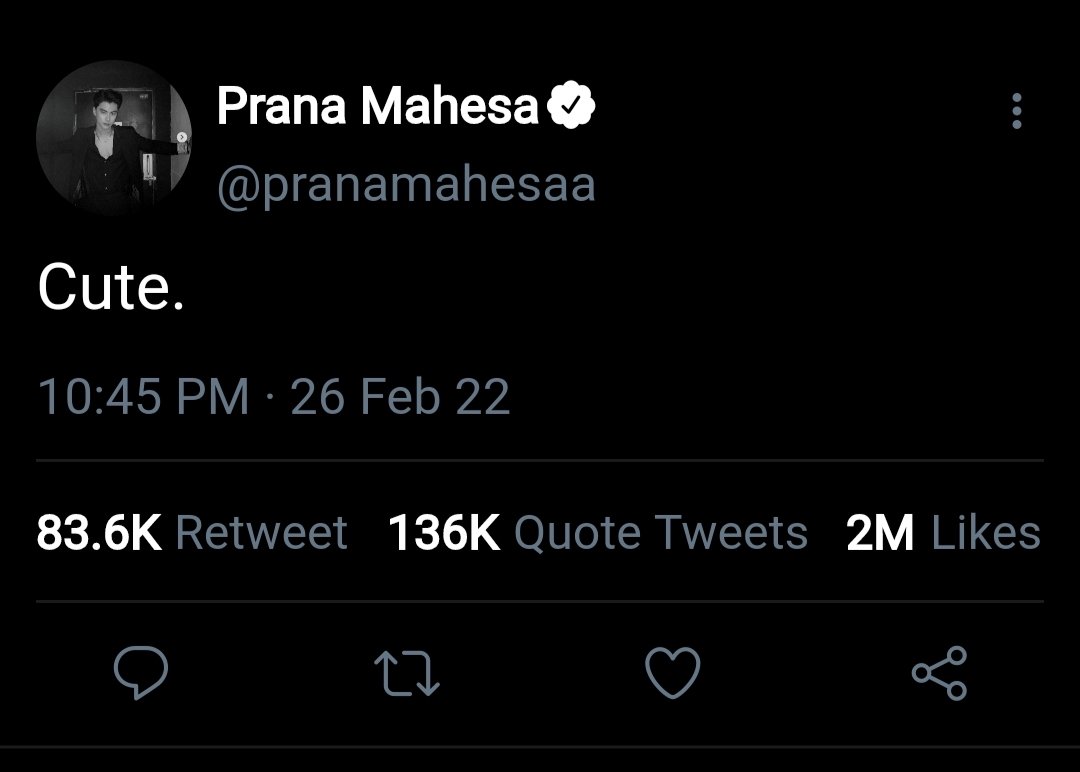Click the Prana Mahesa display name
The image size is (1080, 772).
point(377,105)
